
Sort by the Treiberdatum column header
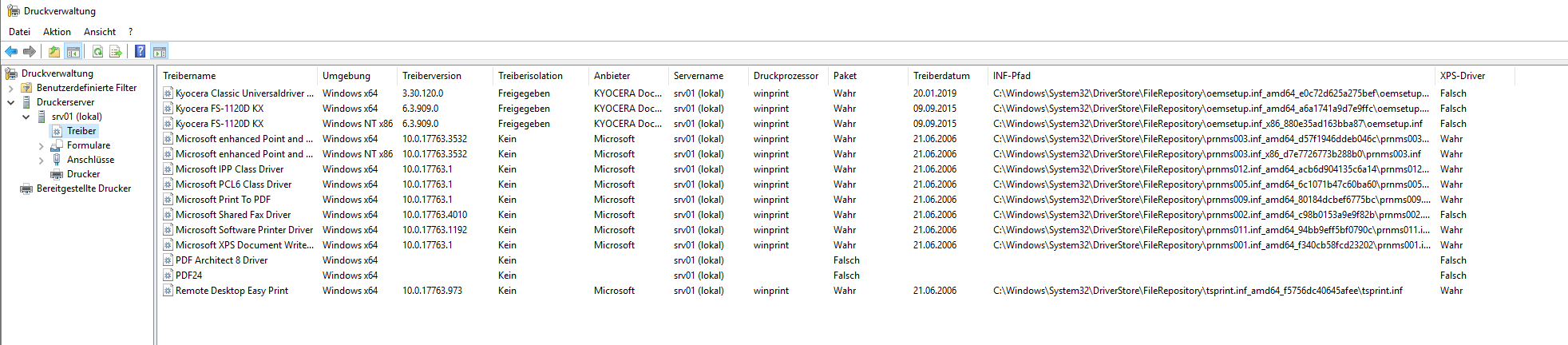pos(941,76)
